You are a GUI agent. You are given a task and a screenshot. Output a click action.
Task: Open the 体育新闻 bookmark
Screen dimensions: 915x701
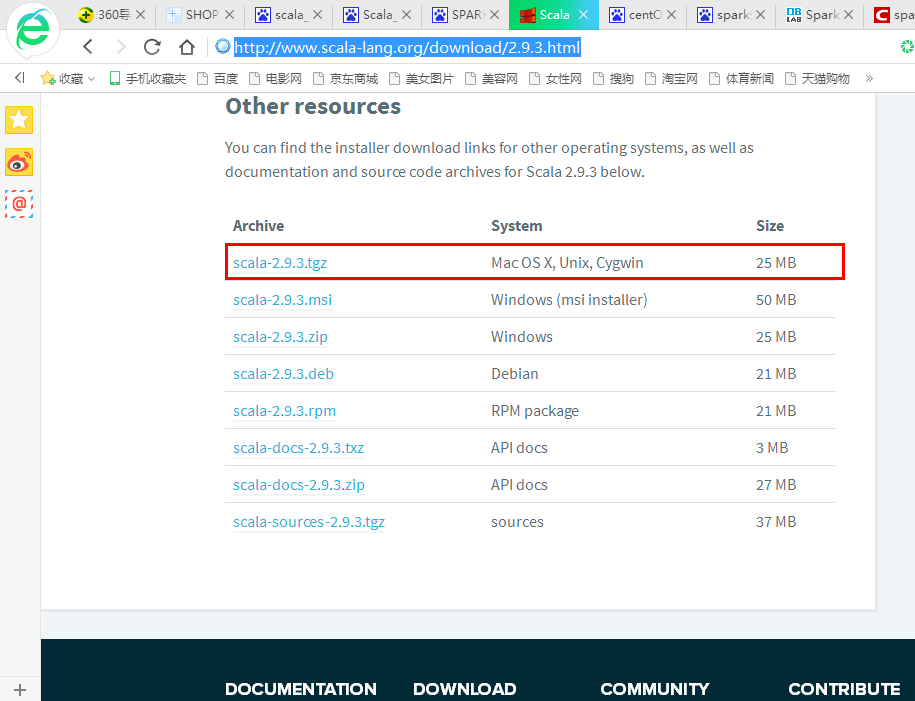[741, 78]
